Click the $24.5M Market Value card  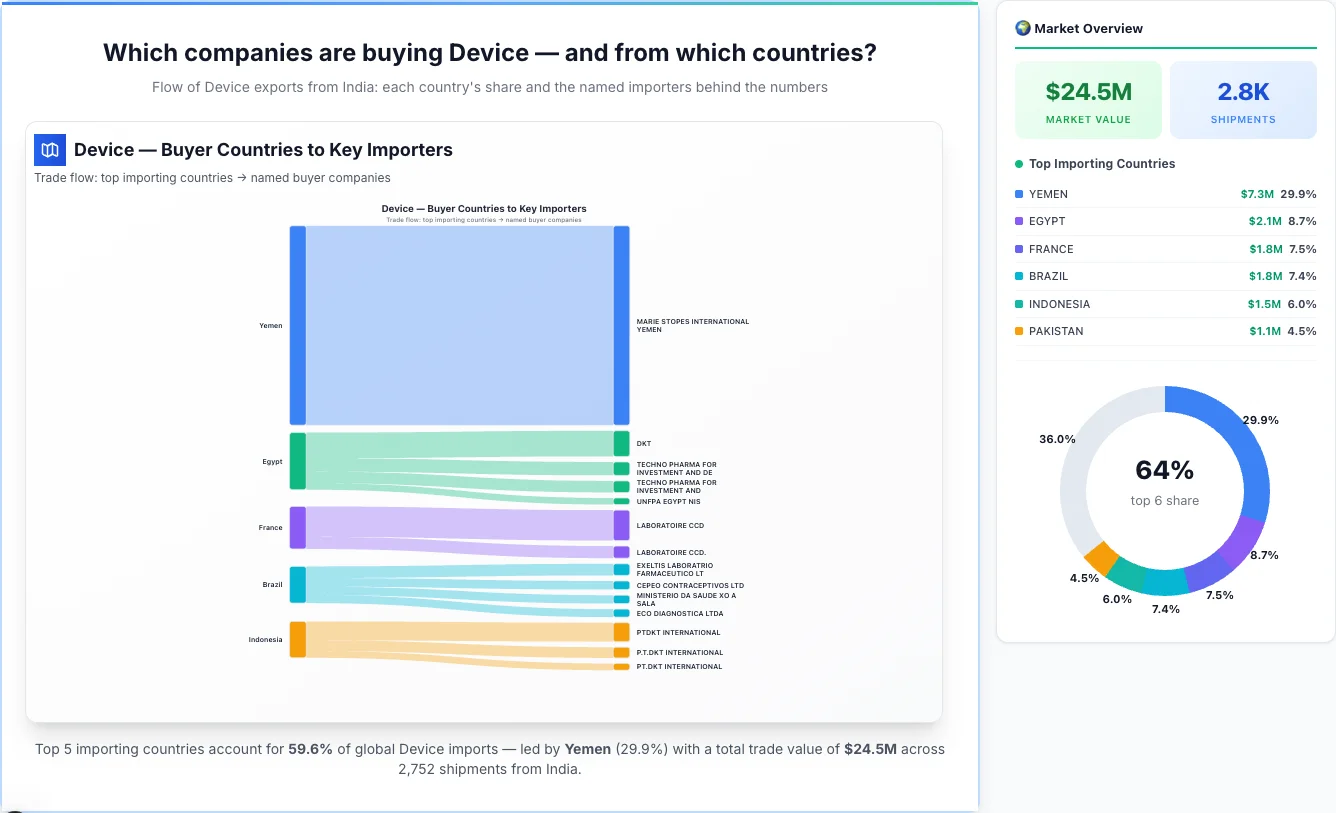tap(1088, 99)
